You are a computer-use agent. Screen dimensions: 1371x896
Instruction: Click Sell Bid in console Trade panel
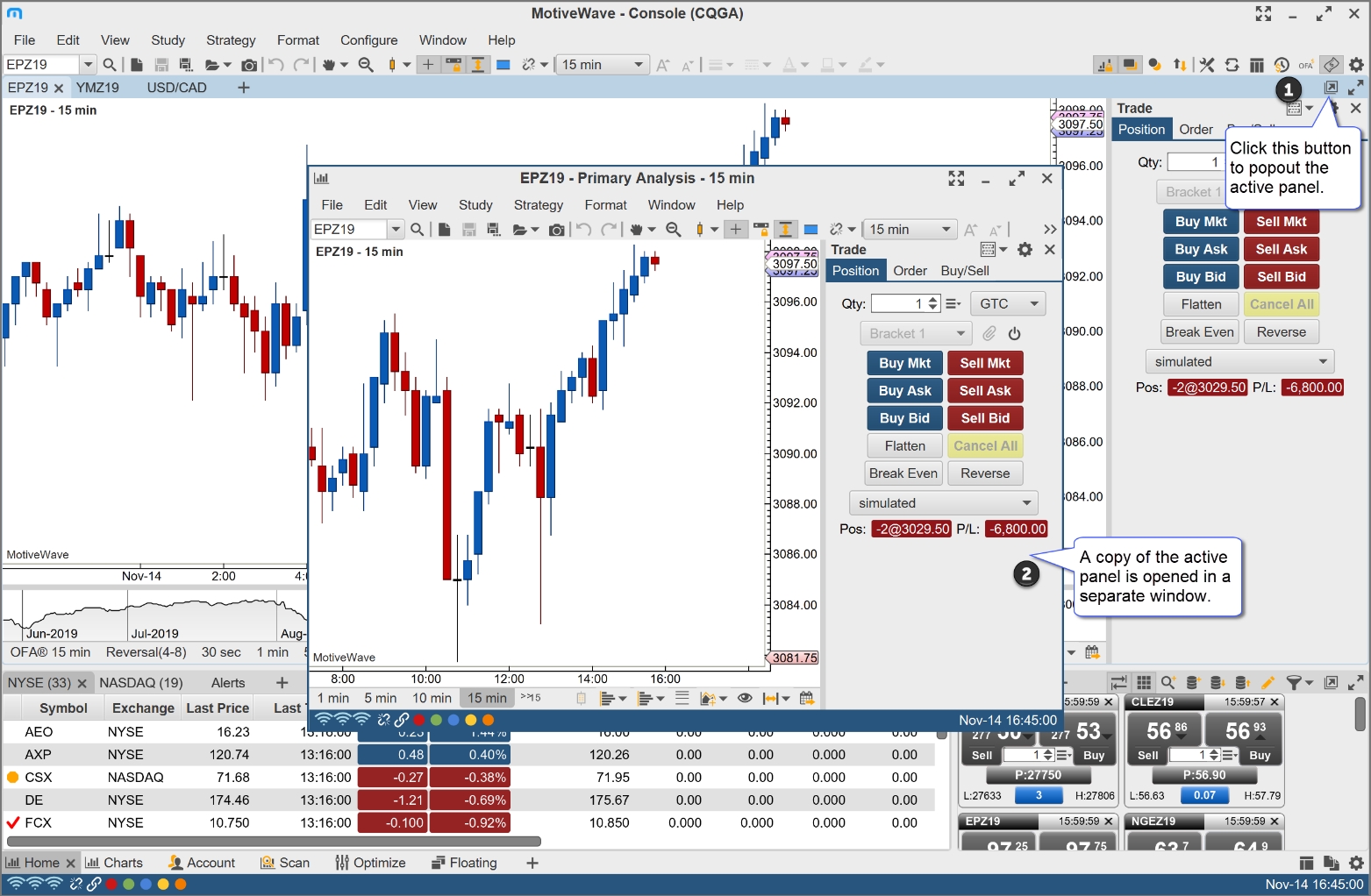click(x=1282, y=277)
